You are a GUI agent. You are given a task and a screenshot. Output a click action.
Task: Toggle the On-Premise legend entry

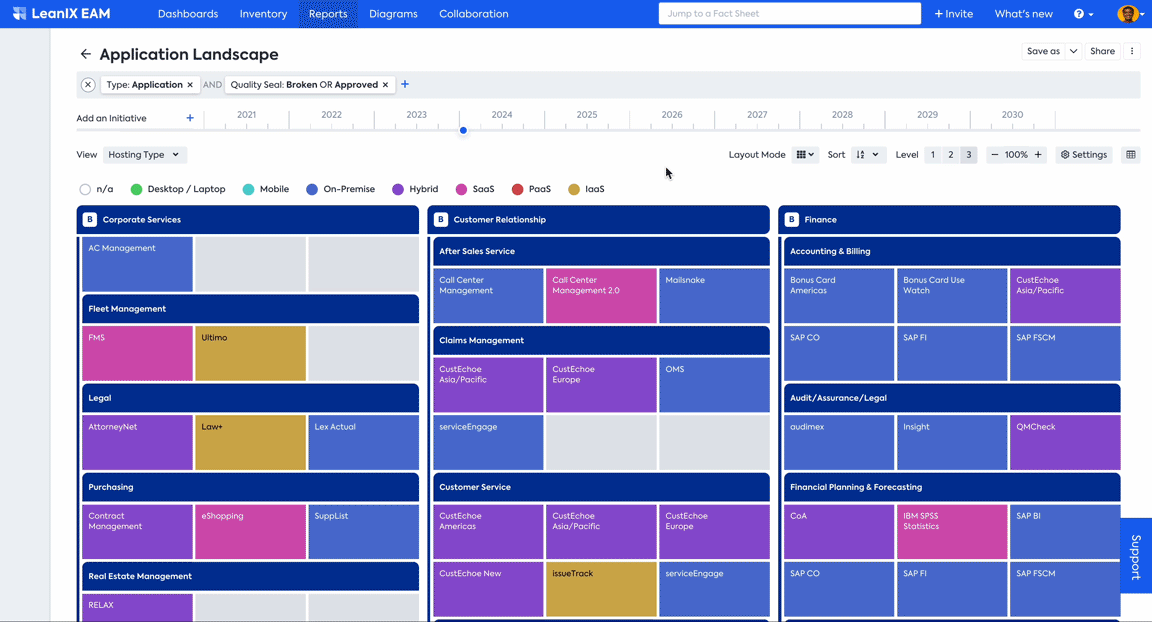click(x=341, y=189)
